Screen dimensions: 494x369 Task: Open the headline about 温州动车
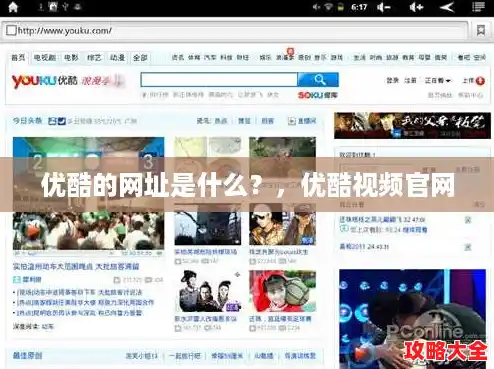click(x=76, y=266)
